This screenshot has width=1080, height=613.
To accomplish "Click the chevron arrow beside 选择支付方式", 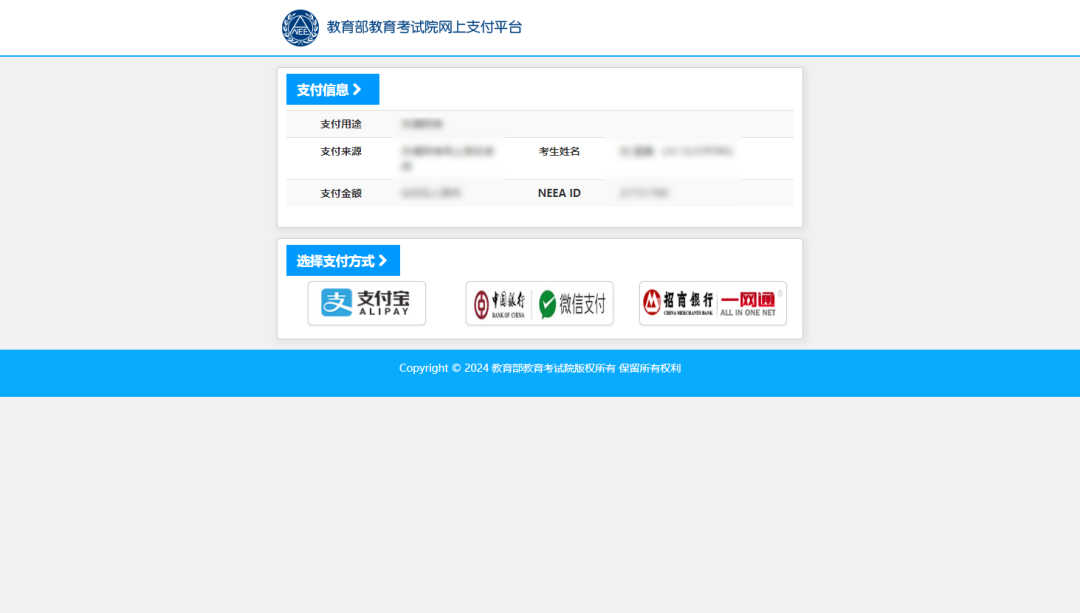I will click(382, 261).
